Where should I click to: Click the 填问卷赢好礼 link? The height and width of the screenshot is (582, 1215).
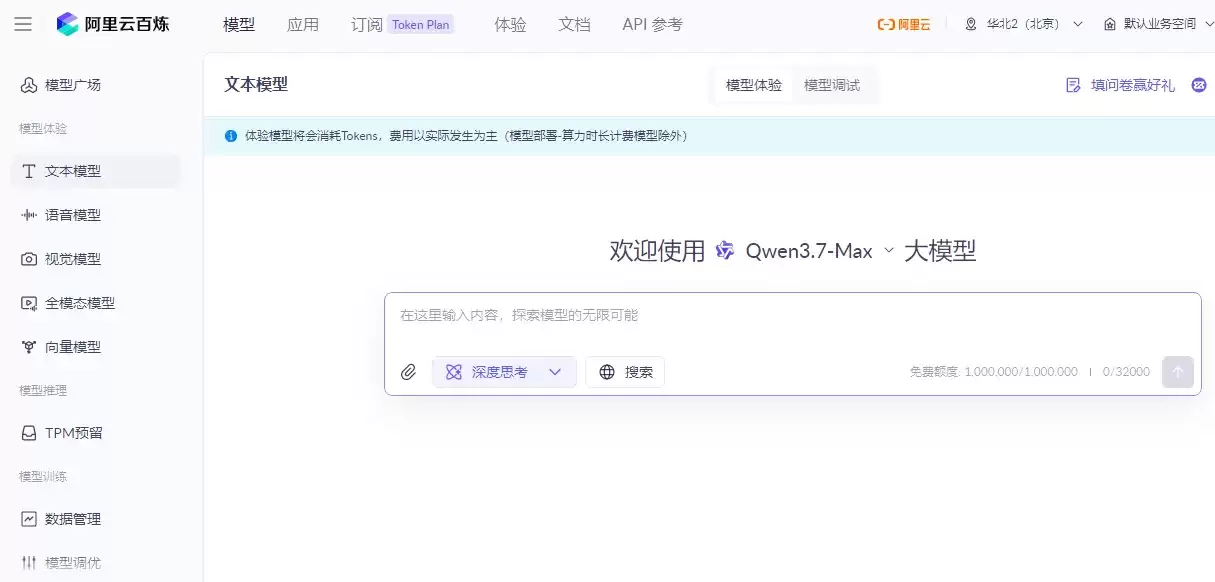click(1121, 85)
